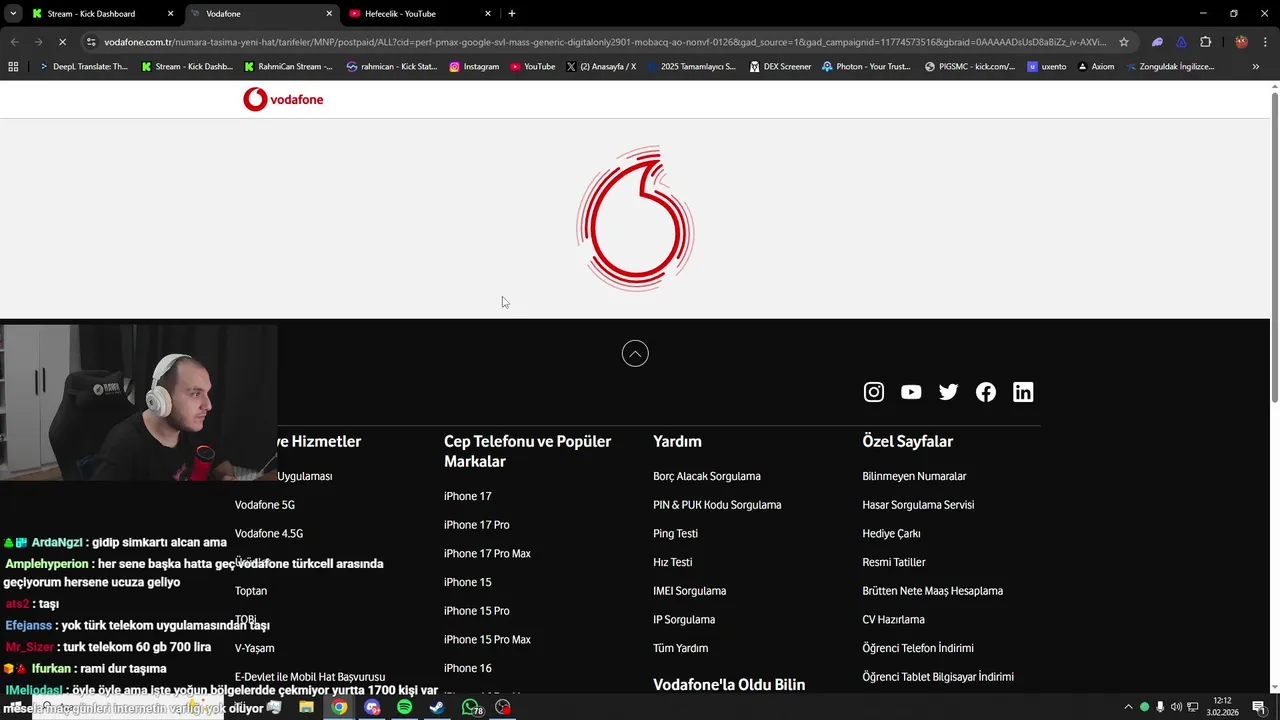Open DEX Screener bookmark
This screenshot has width=1280, height=720.
coord(780,67)
